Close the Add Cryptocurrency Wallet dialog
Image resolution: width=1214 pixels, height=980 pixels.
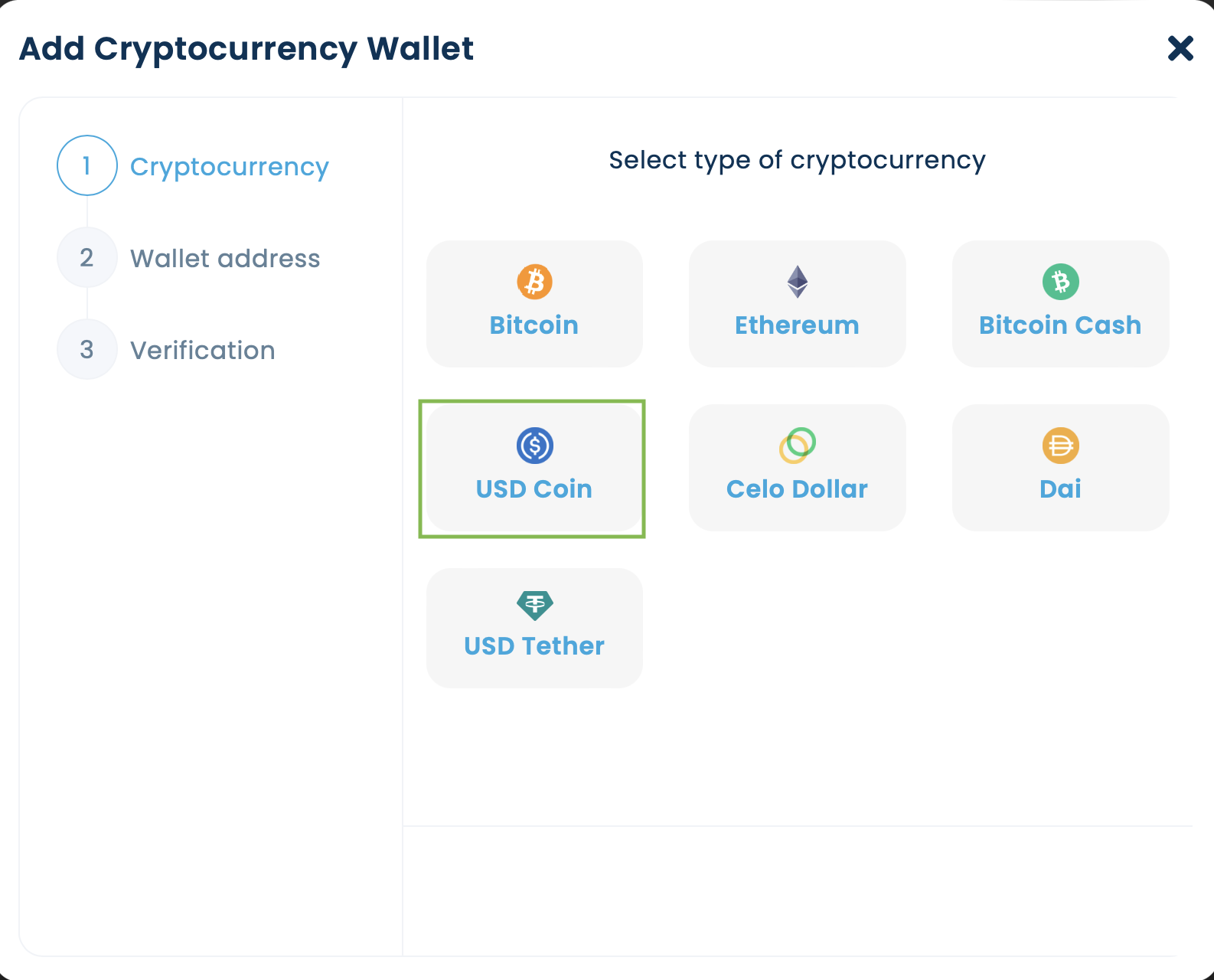tap(1180, 48)
